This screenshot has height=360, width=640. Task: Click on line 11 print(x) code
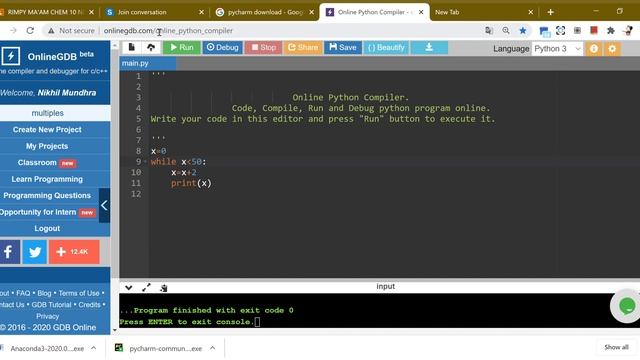(x=191, y=183)
